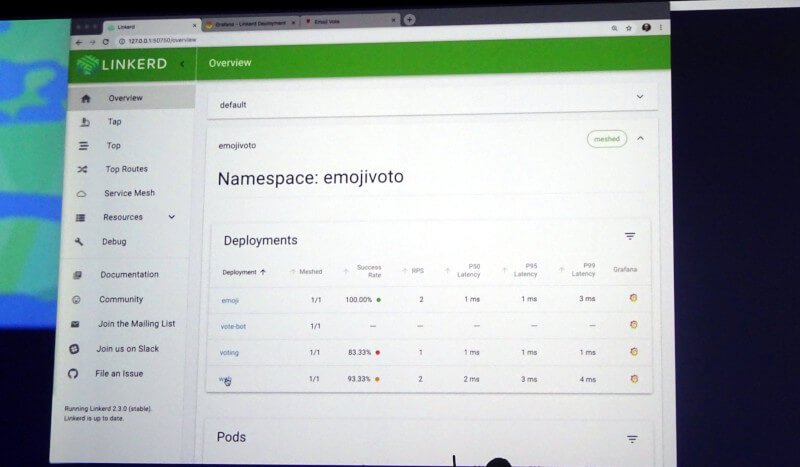Sort by P95 Latency column header
This screenshot has height=467, width=800.
(x=520, y=270)
